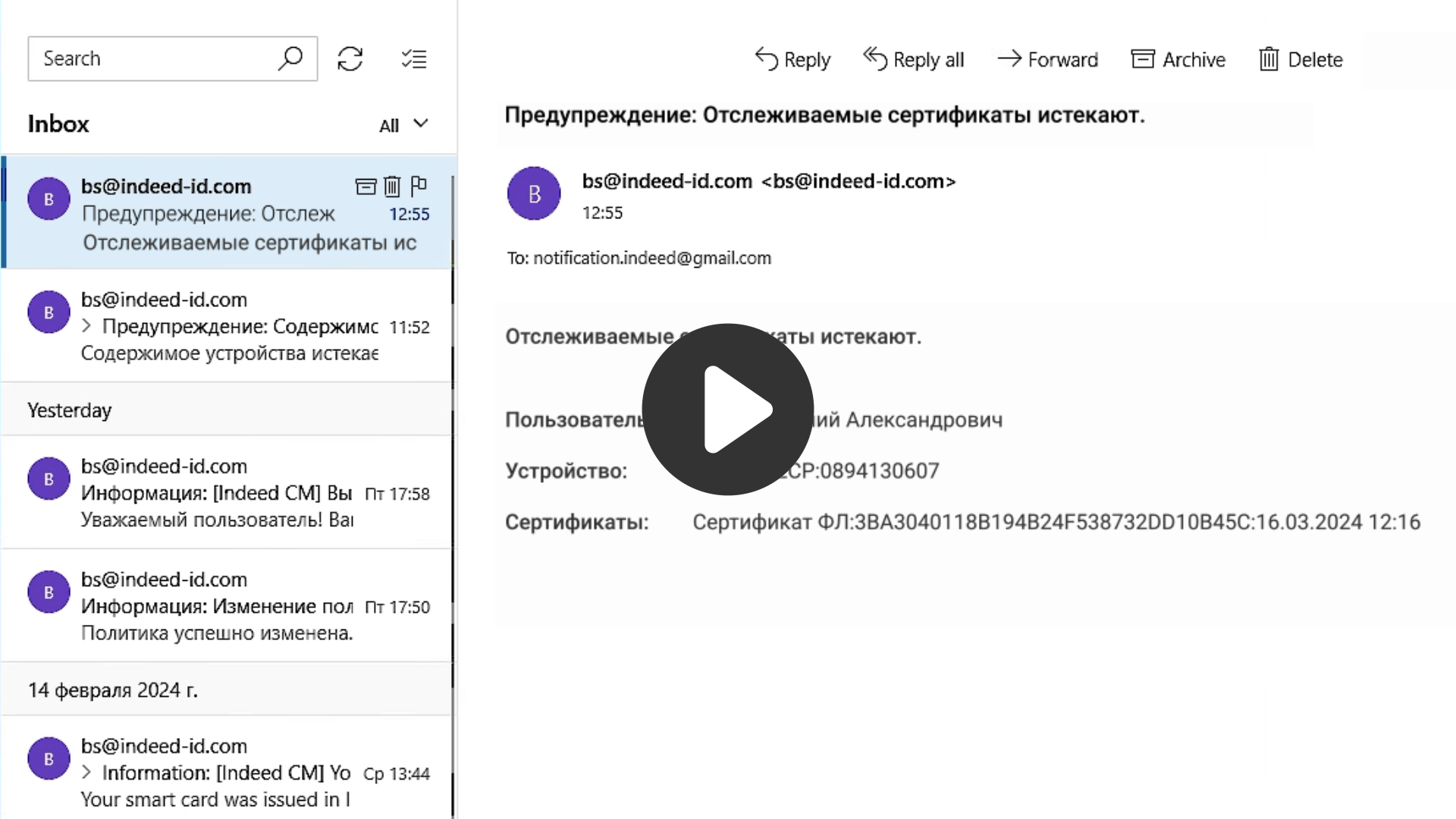The height and width of the screenshot is (819, 1456).
Task: Click the Reply all button
Action: tap(914, 59)
